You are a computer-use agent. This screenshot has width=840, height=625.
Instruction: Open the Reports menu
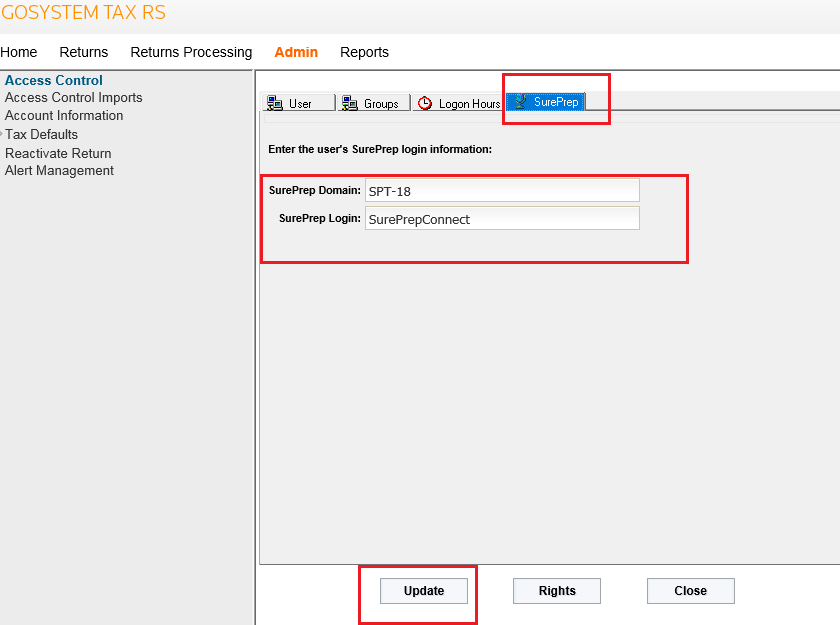tap(364, 52)
